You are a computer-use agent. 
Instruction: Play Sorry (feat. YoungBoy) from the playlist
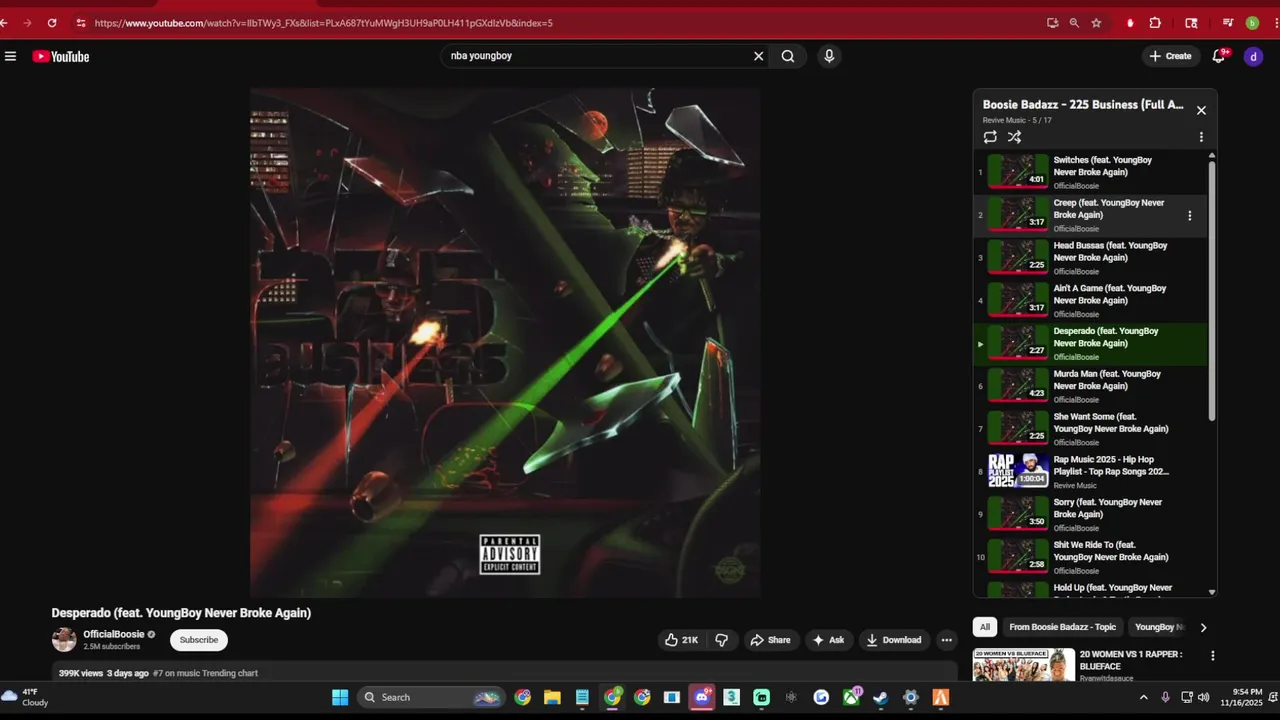pos(1090,514)
